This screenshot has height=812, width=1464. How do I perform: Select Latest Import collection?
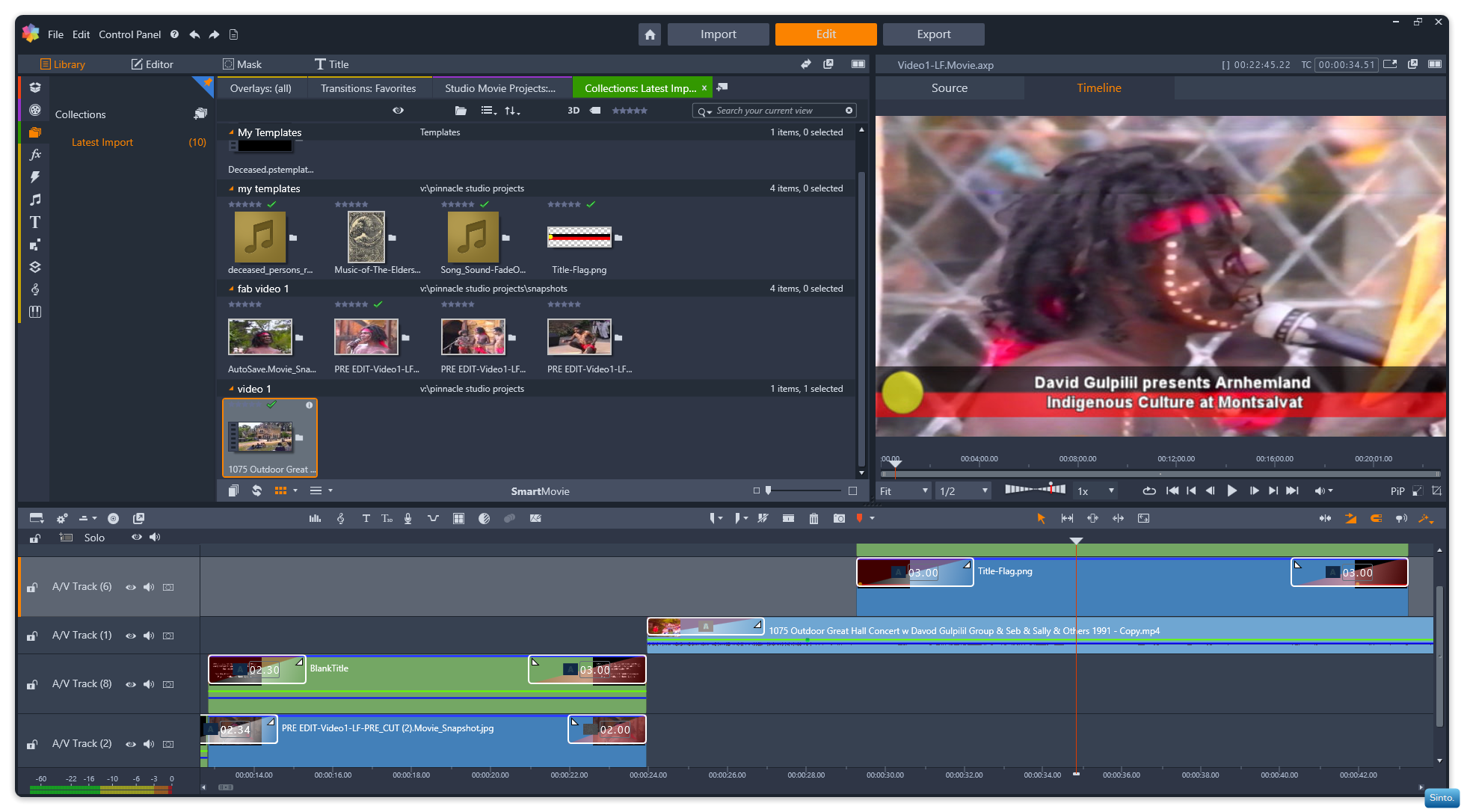coord(102,142)
